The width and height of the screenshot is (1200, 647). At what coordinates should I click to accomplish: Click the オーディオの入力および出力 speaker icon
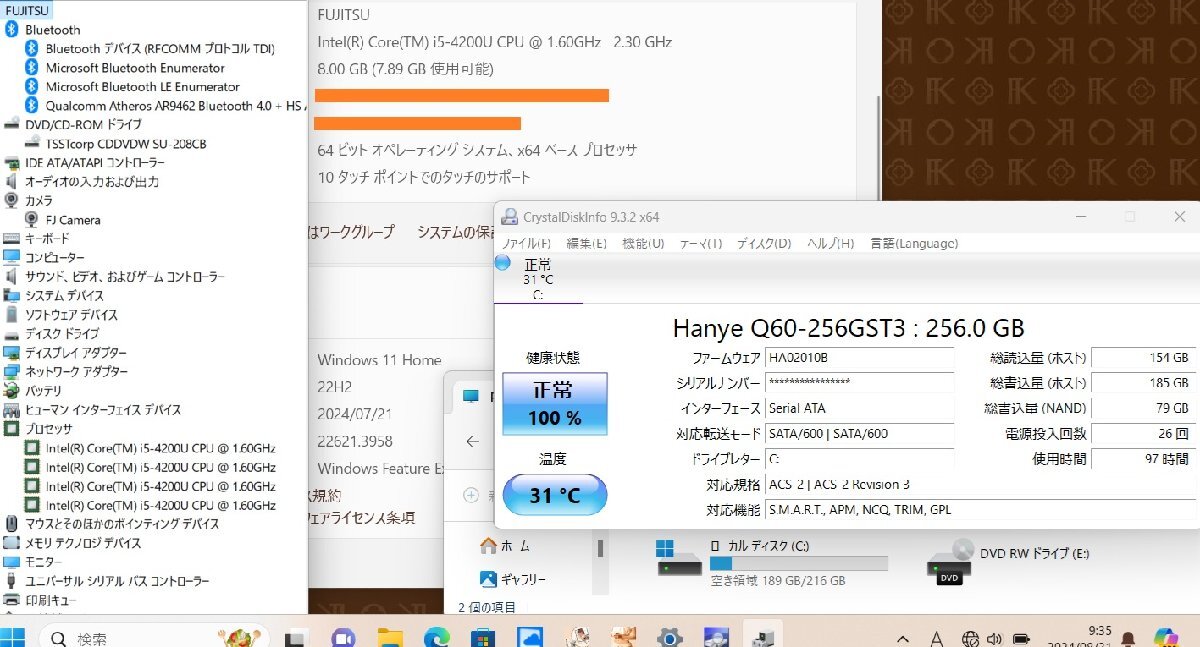[x=12, y=182]
